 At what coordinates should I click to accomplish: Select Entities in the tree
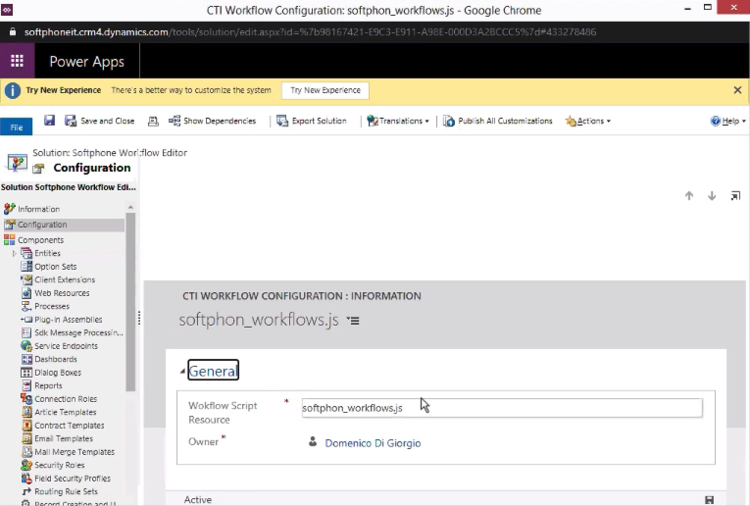(47, 253)
